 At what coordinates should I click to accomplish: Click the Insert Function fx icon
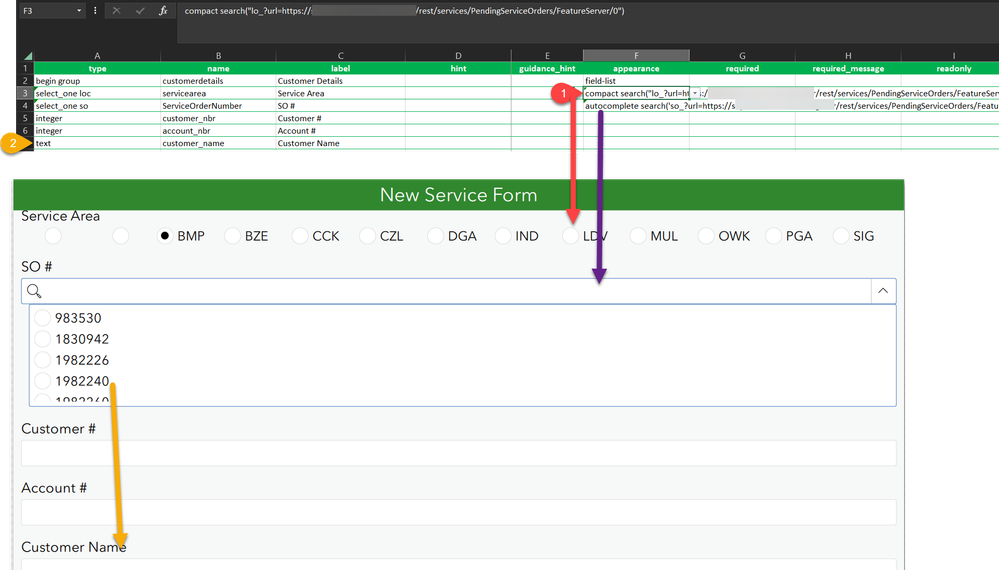(163, 10)
